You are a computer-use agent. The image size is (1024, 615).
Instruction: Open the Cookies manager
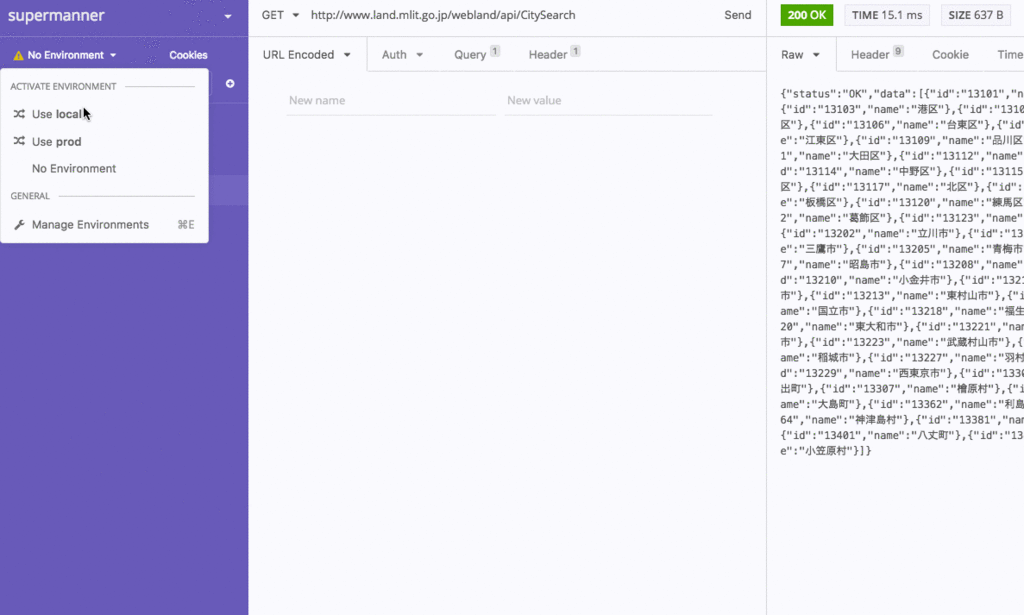click(188, 55)
